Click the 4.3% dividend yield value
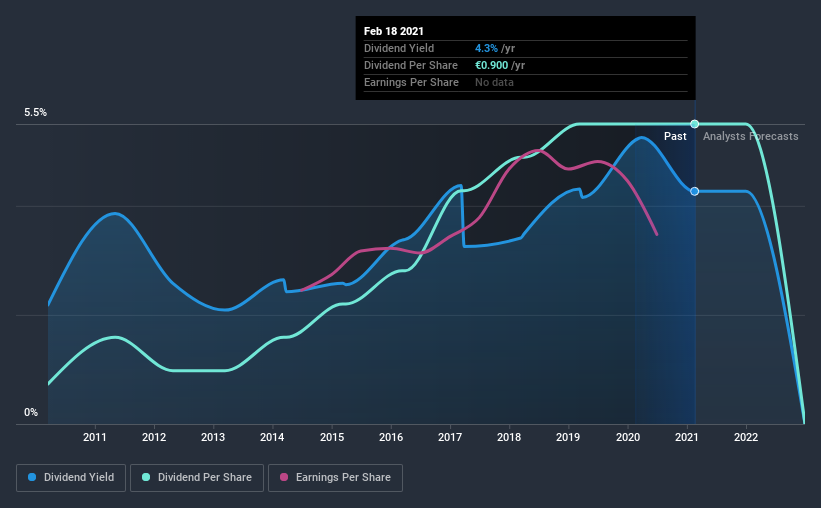 (x=486, y=48)
